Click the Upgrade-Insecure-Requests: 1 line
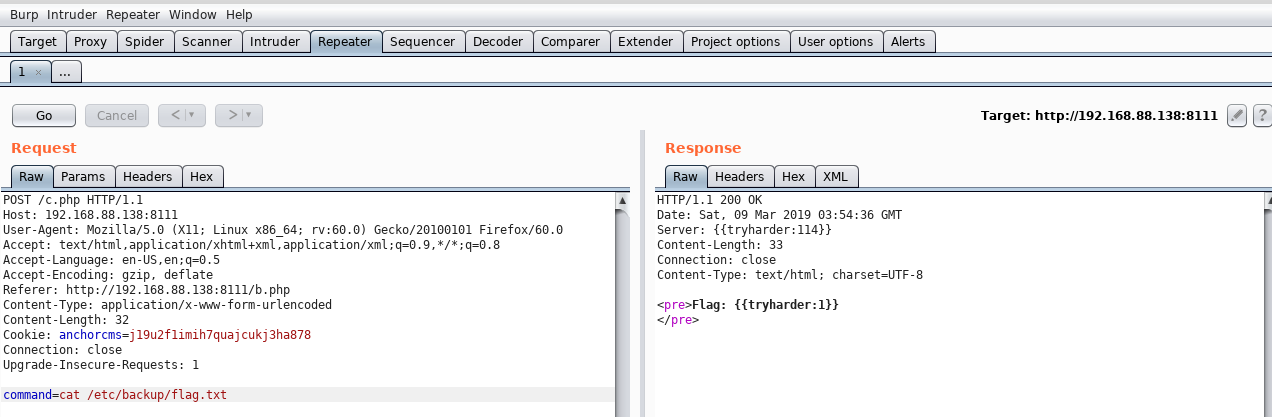Screen dimensions: 1272x417 tap(101, 365)
